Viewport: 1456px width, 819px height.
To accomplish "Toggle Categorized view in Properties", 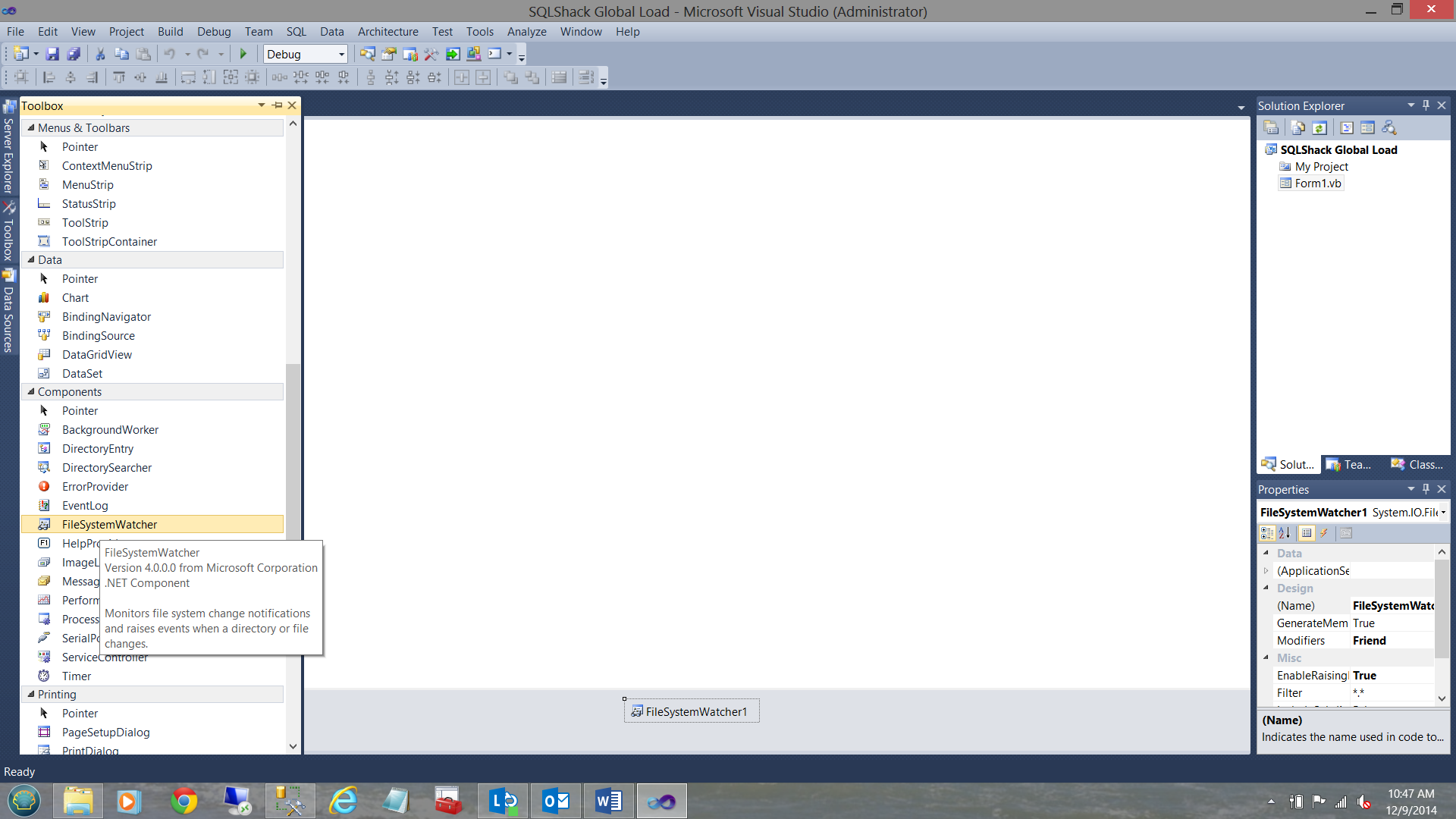I will click(x=1267, y=533).
